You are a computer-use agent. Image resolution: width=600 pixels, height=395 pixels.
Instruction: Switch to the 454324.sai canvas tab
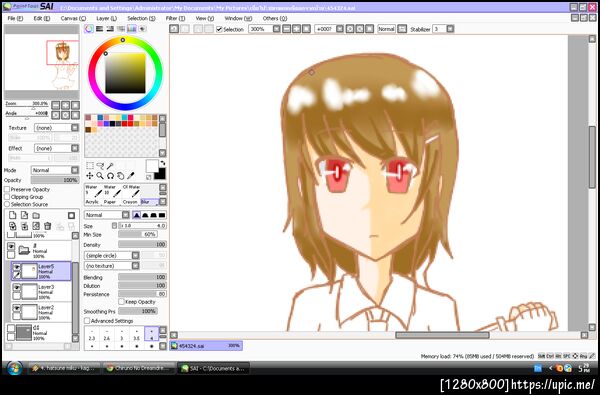206,346
